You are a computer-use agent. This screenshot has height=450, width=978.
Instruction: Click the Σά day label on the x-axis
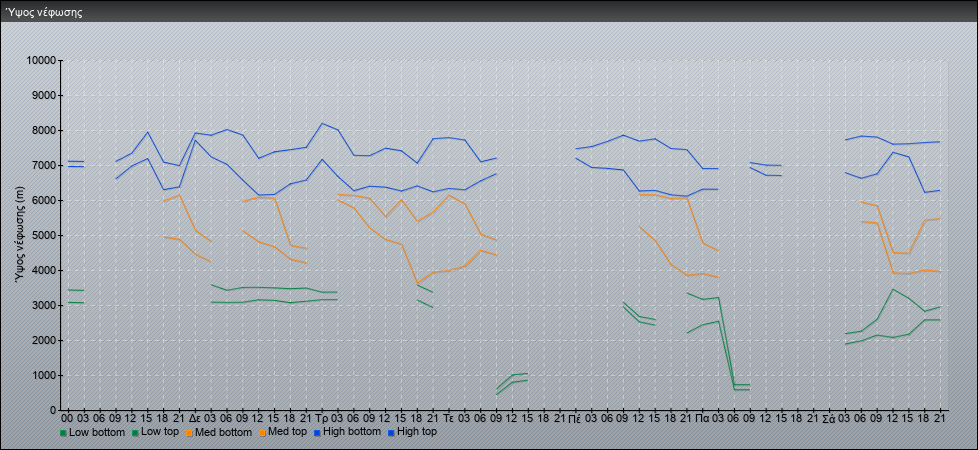point(830,419)
